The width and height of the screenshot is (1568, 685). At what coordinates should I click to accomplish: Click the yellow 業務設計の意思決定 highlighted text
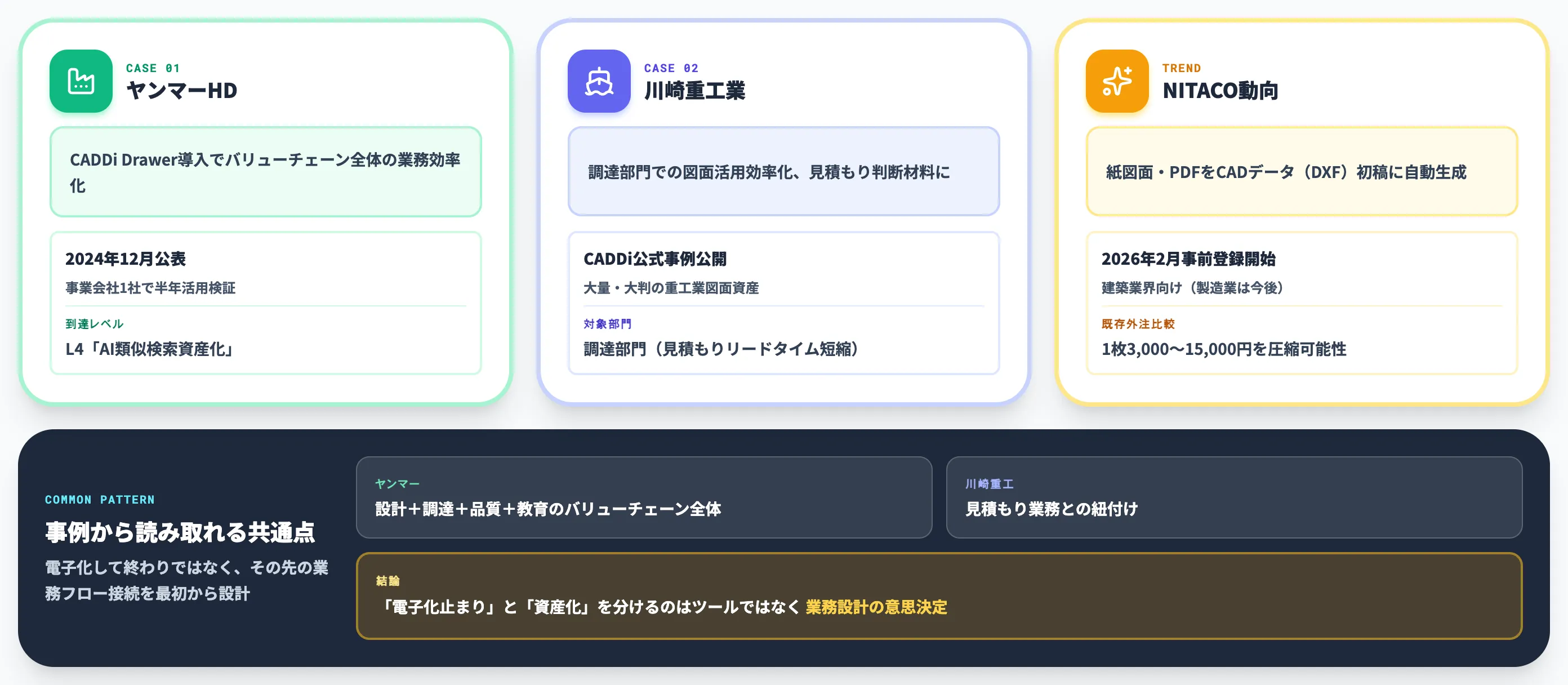(x=876, y=607)
